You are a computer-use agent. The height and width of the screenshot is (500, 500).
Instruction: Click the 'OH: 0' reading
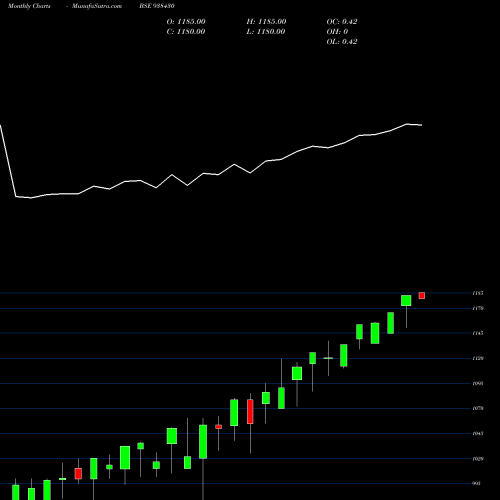click(x=337, y=32)
